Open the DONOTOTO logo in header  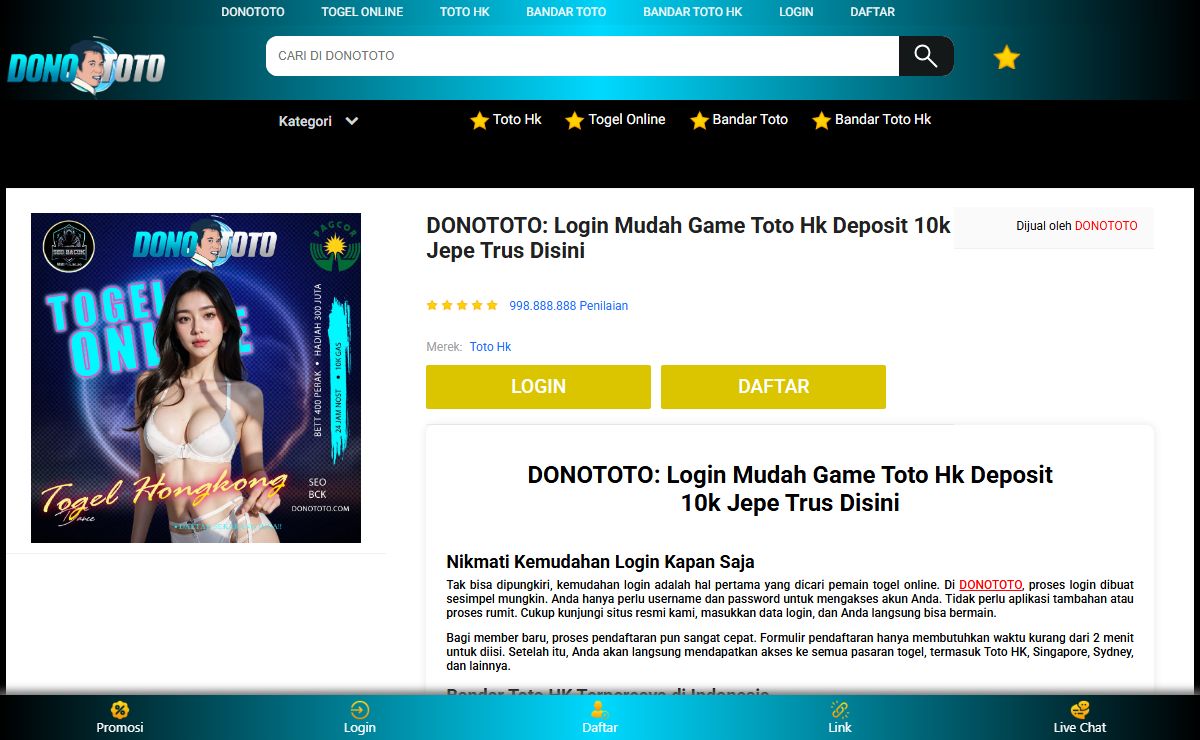tap(86, 67)
